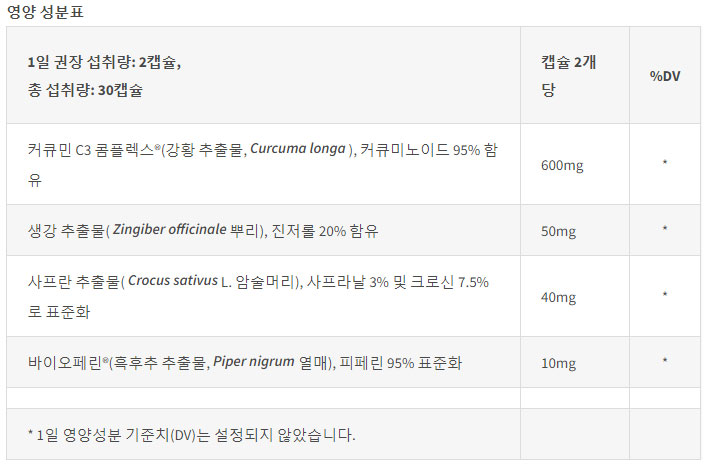Click the 50mg amount cell
The image size is (720, 476).
(558, 231)
